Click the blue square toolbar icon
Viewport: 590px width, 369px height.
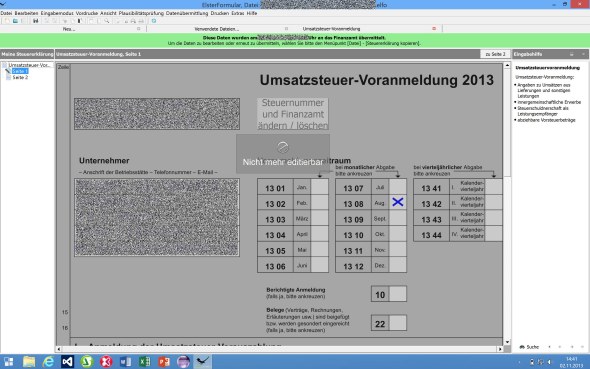(154, 21)
